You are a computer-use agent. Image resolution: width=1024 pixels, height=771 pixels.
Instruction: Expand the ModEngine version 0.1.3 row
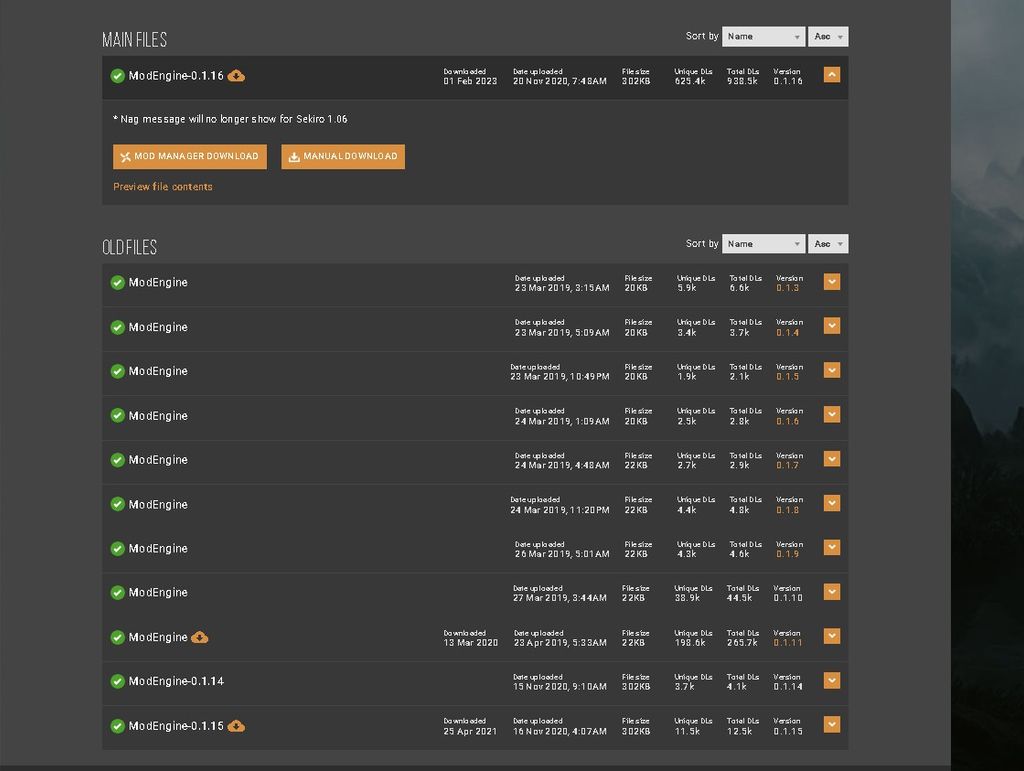click(831, 282)
